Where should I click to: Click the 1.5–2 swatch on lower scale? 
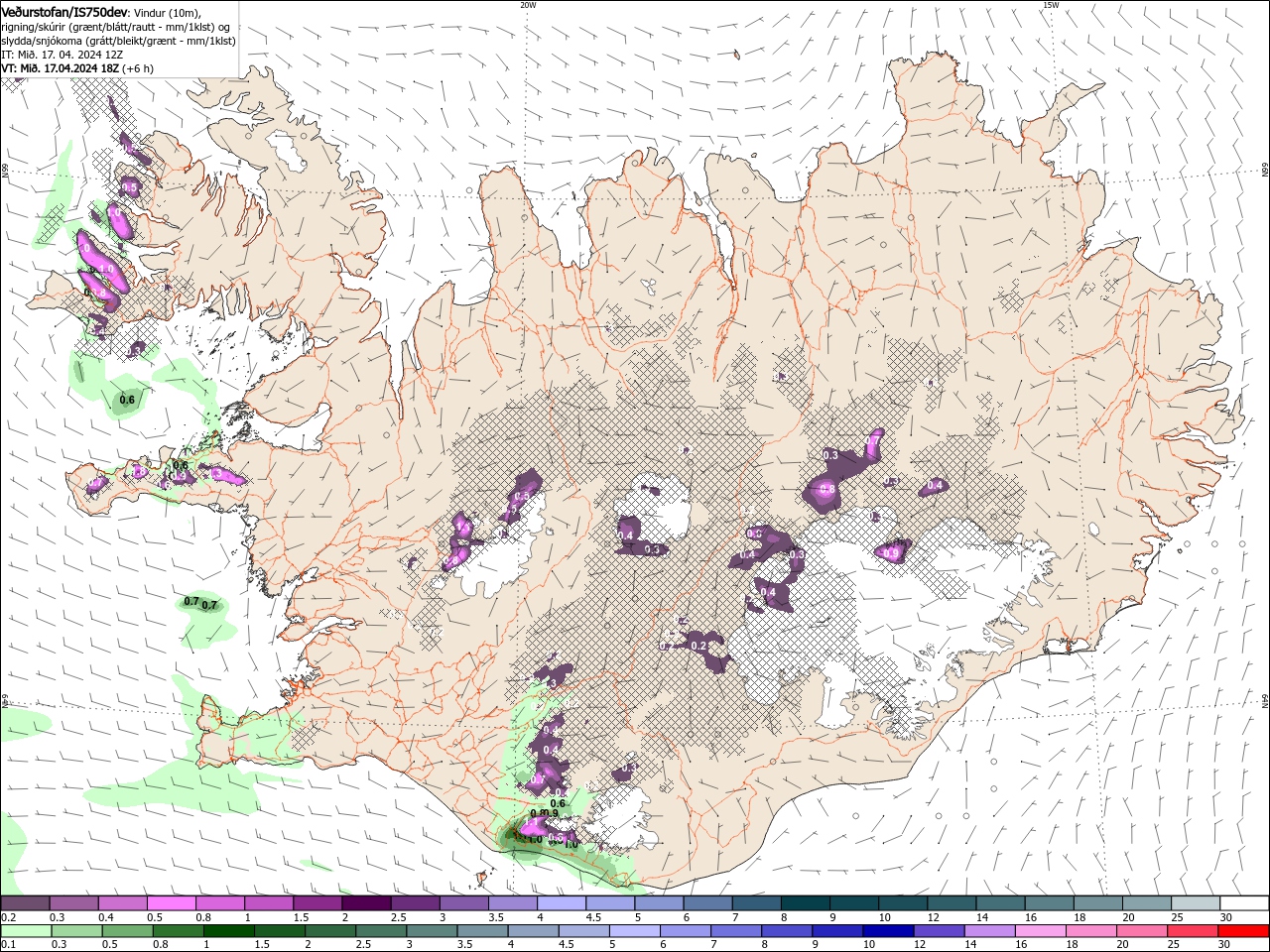pos(278,931)
